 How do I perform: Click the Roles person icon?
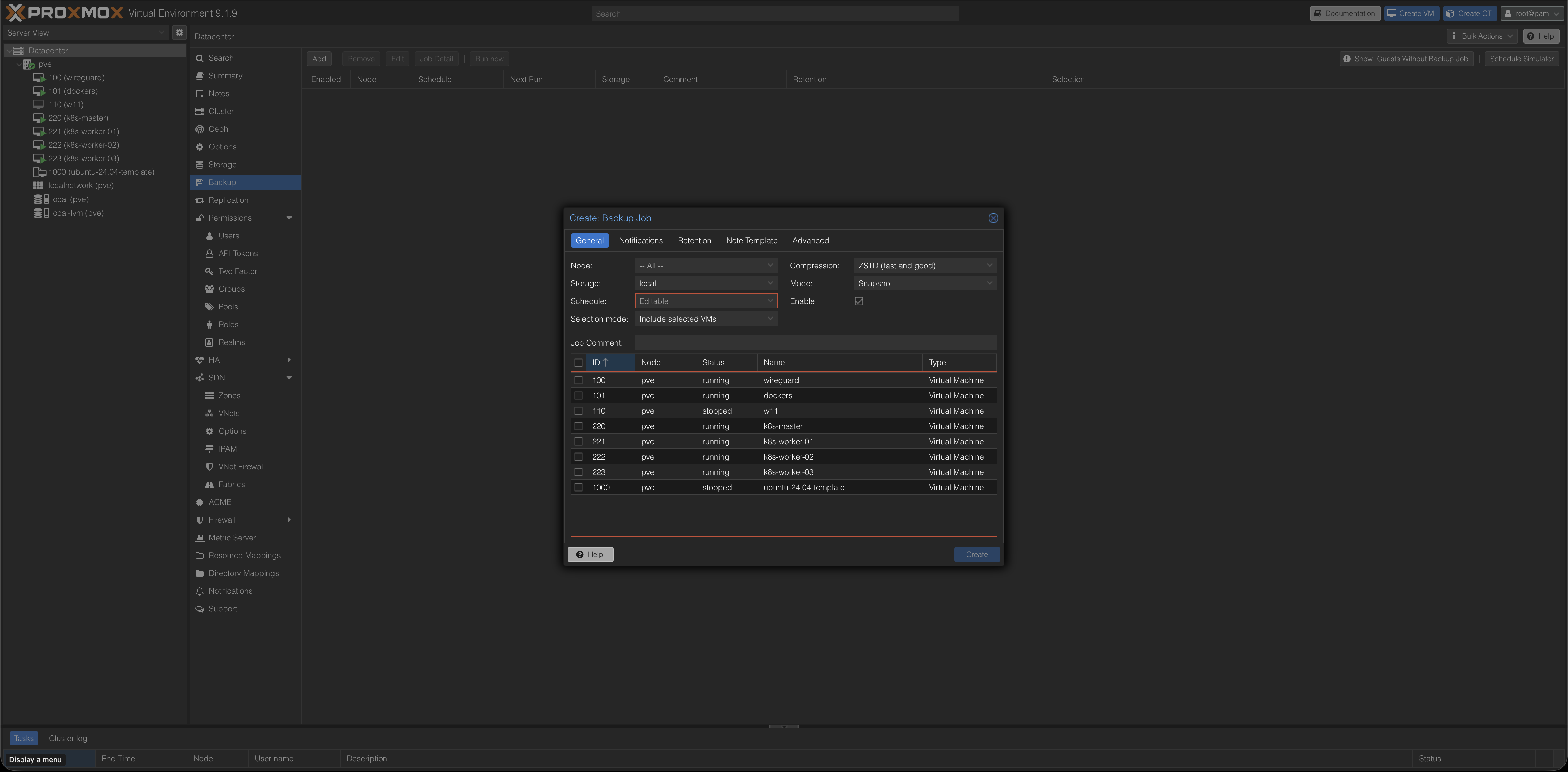coord(209,324)
